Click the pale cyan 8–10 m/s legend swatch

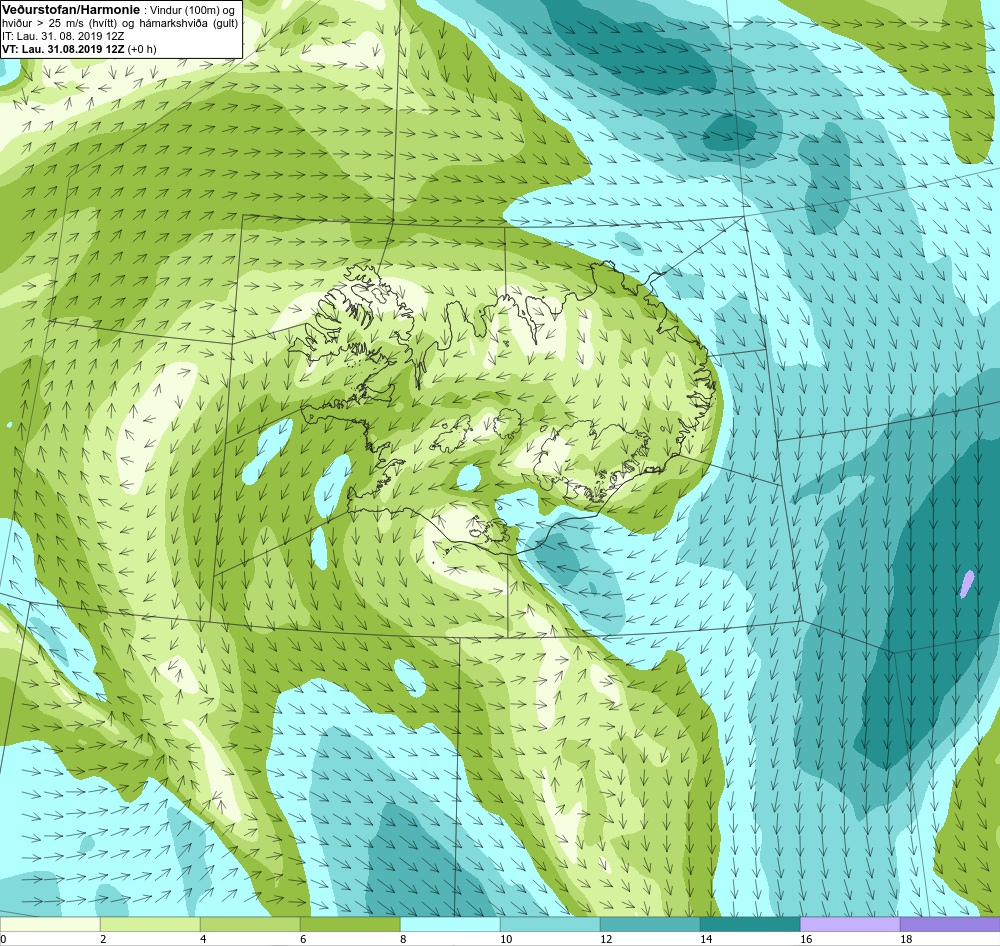(x=450, y=924)
